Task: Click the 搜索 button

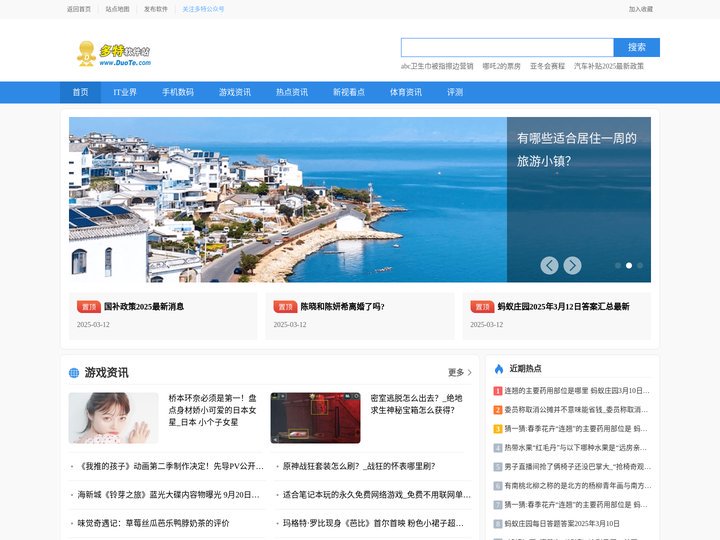Action: pos(636,47)
